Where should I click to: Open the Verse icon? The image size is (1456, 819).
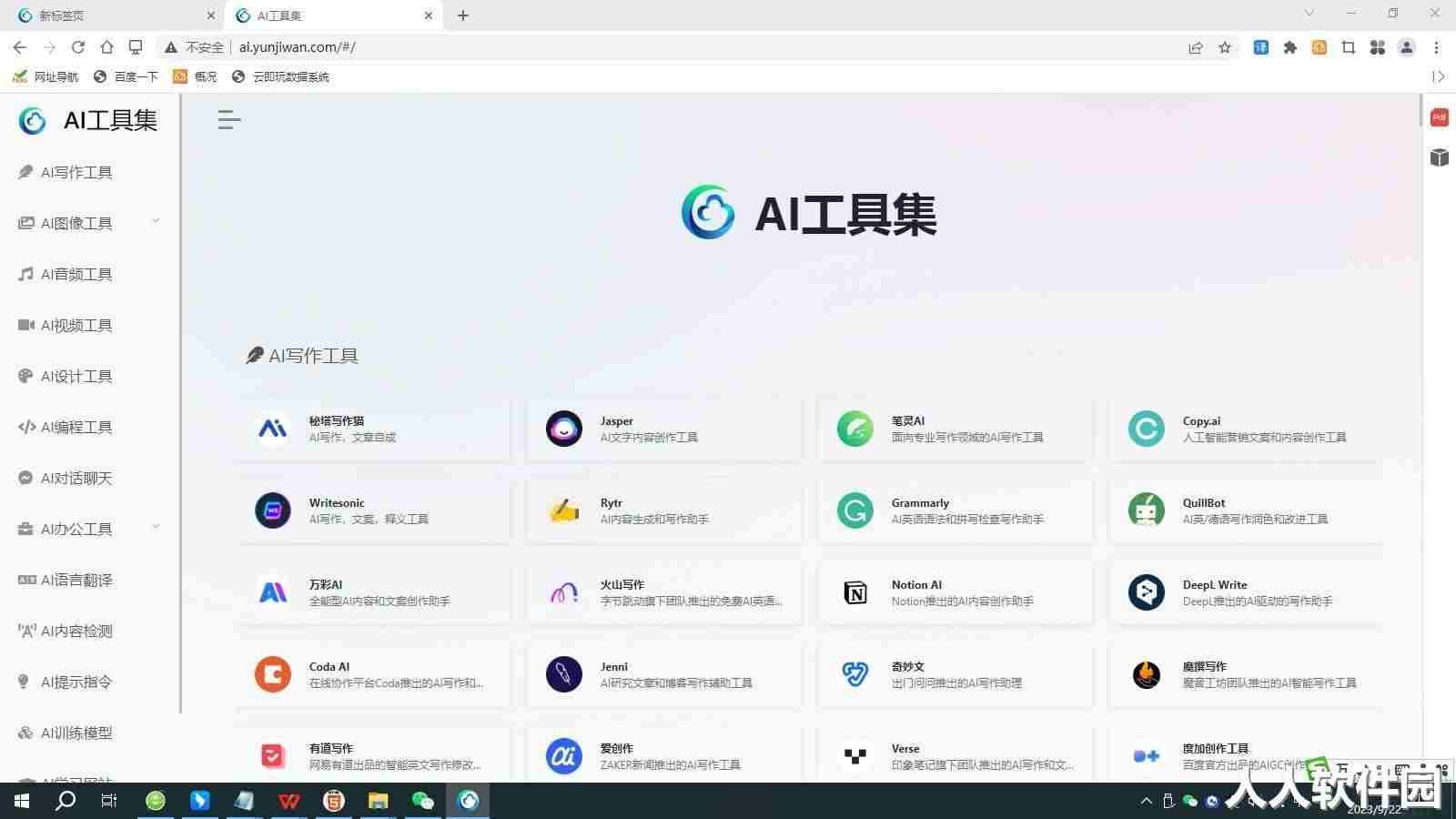click(x=855, y=756)
